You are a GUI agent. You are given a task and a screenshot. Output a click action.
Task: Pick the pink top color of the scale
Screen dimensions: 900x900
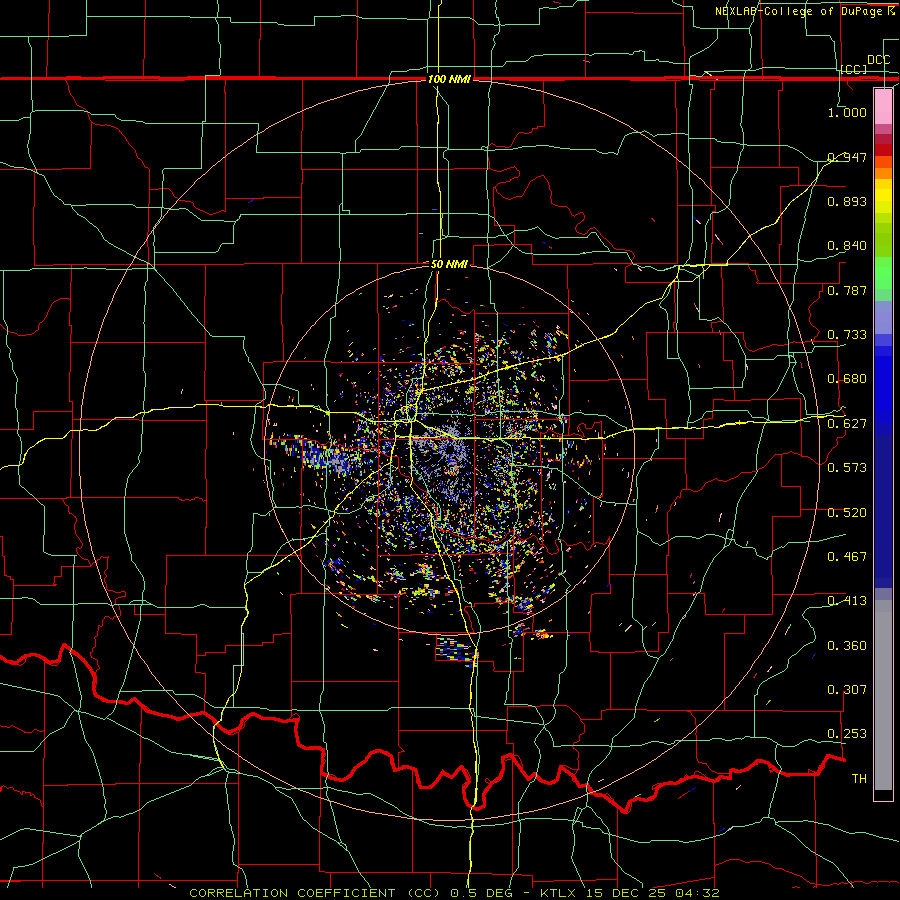click(x=883, y=106)
